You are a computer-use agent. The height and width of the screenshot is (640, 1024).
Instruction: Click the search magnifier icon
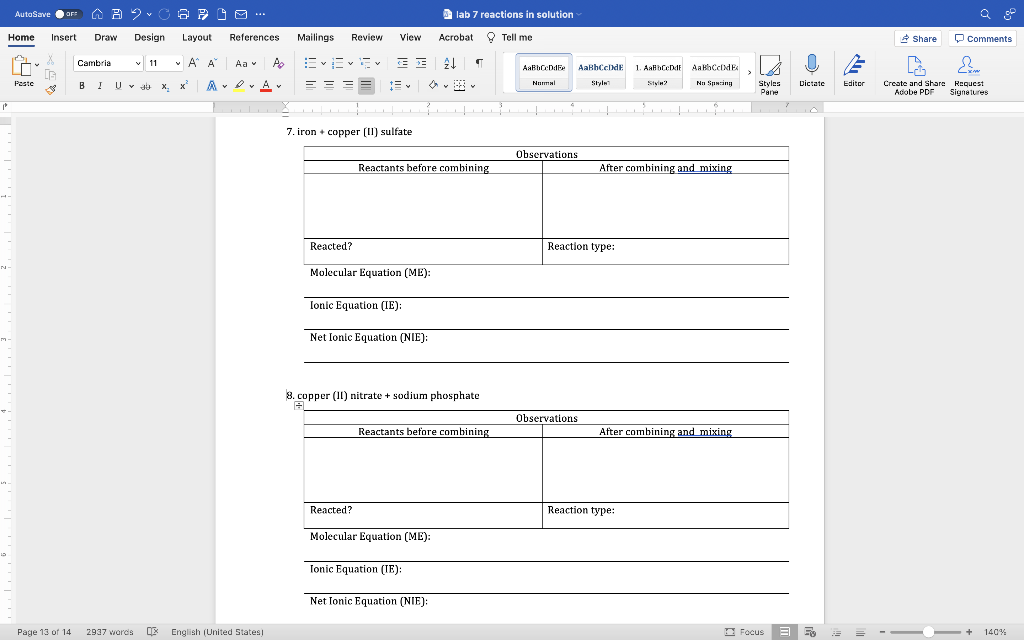click(x=985, y=14)
